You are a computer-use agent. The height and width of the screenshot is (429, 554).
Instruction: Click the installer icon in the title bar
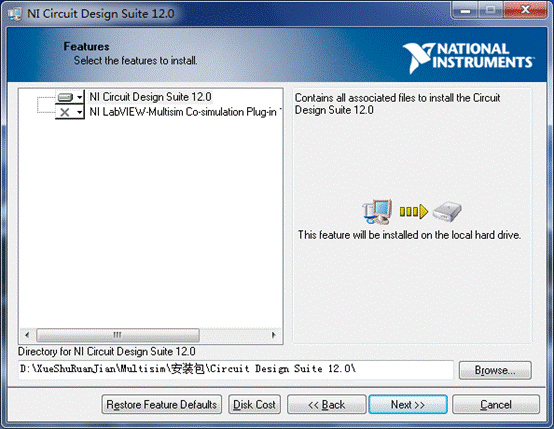pyautogui.click(x=15, y=14)
